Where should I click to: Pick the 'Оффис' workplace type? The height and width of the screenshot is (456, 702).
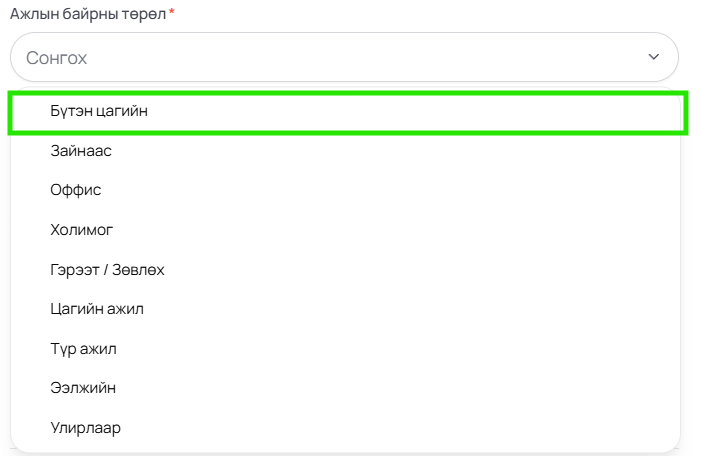tap(345, 190)
